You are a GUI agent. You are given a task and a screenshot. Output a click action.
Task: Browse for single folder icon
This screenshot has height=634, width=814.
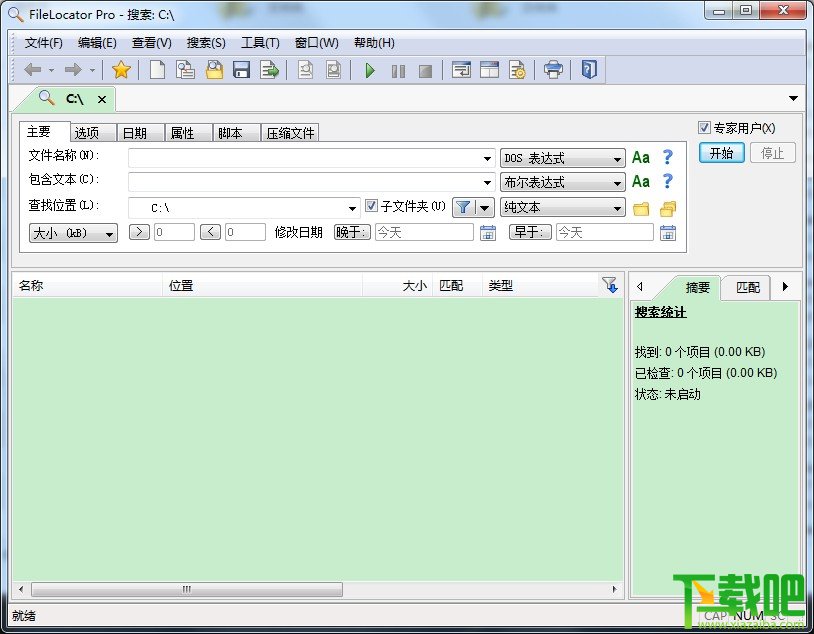[x=641, y=209]
